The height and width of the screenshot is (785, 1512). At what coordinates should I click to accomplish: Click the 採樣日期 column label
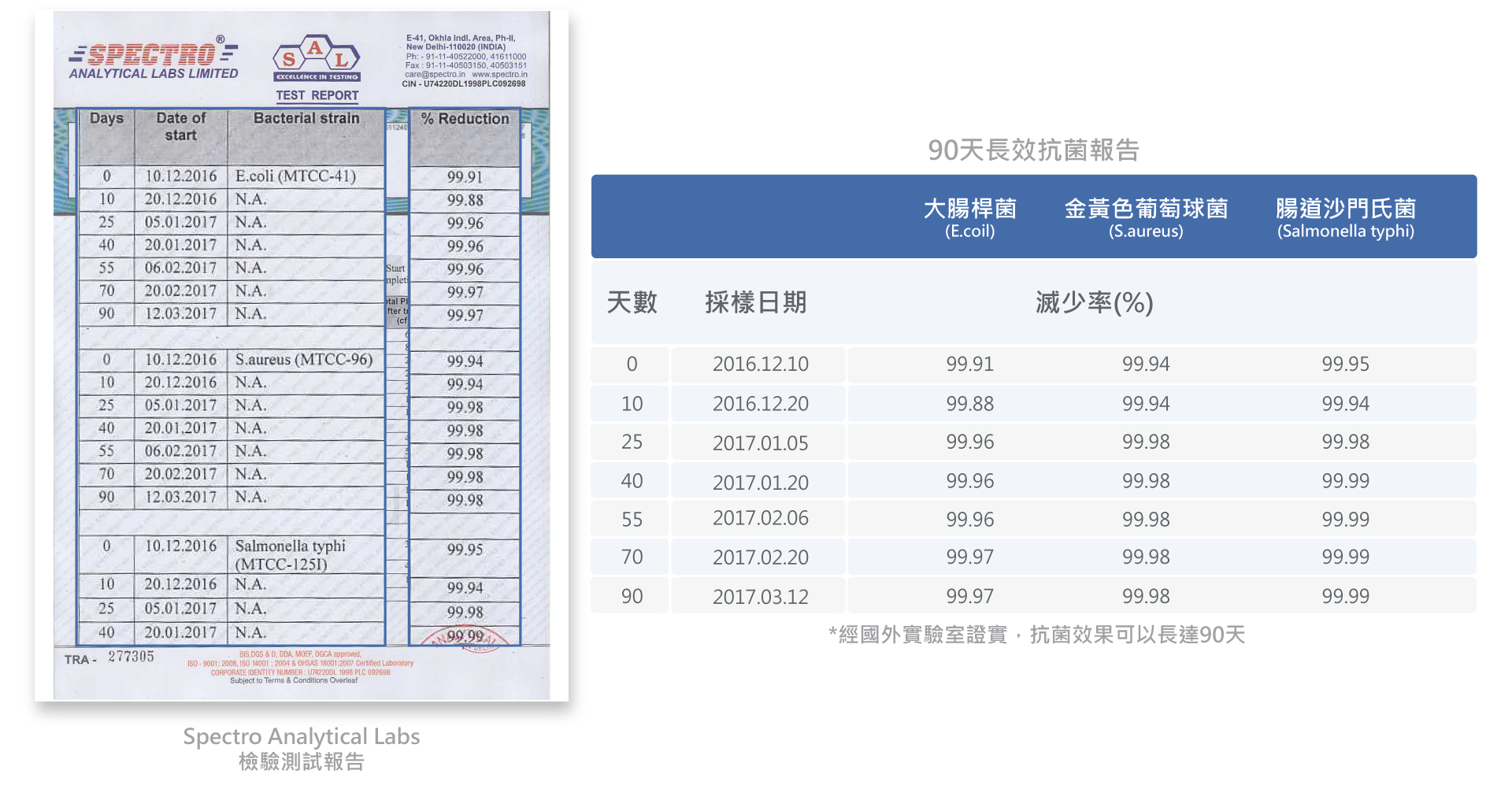pos(755,302)
